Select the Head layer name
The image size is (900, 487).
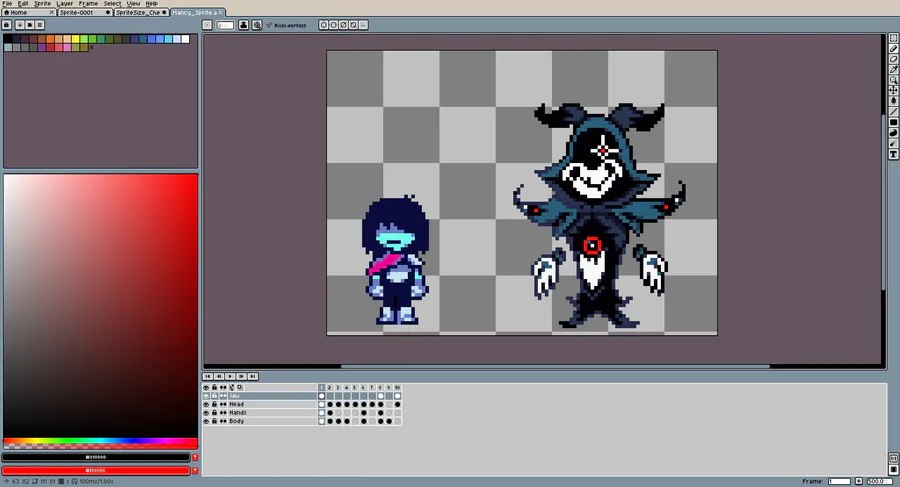tap(236, 404)
